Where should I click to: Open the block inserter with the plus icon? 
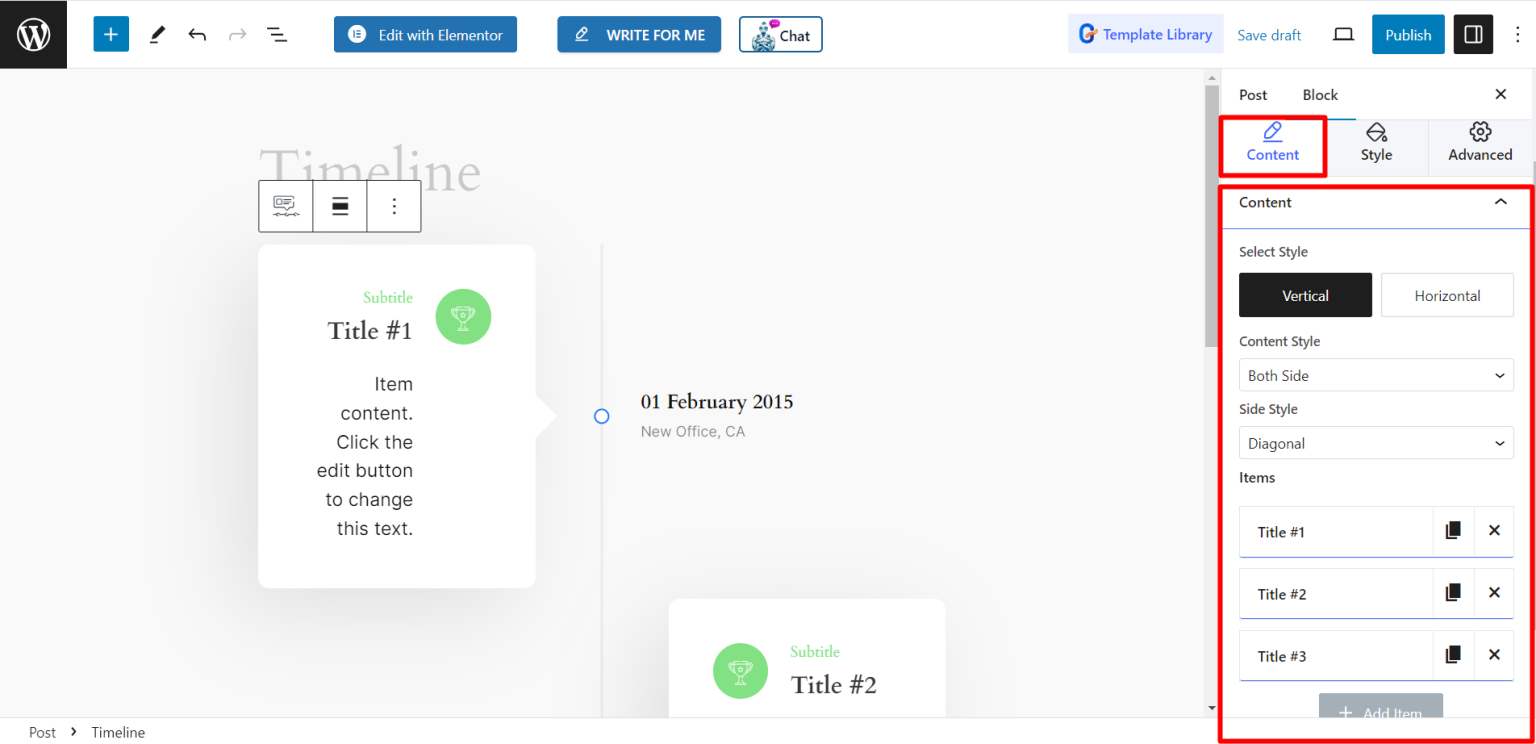tap(111, 33)
